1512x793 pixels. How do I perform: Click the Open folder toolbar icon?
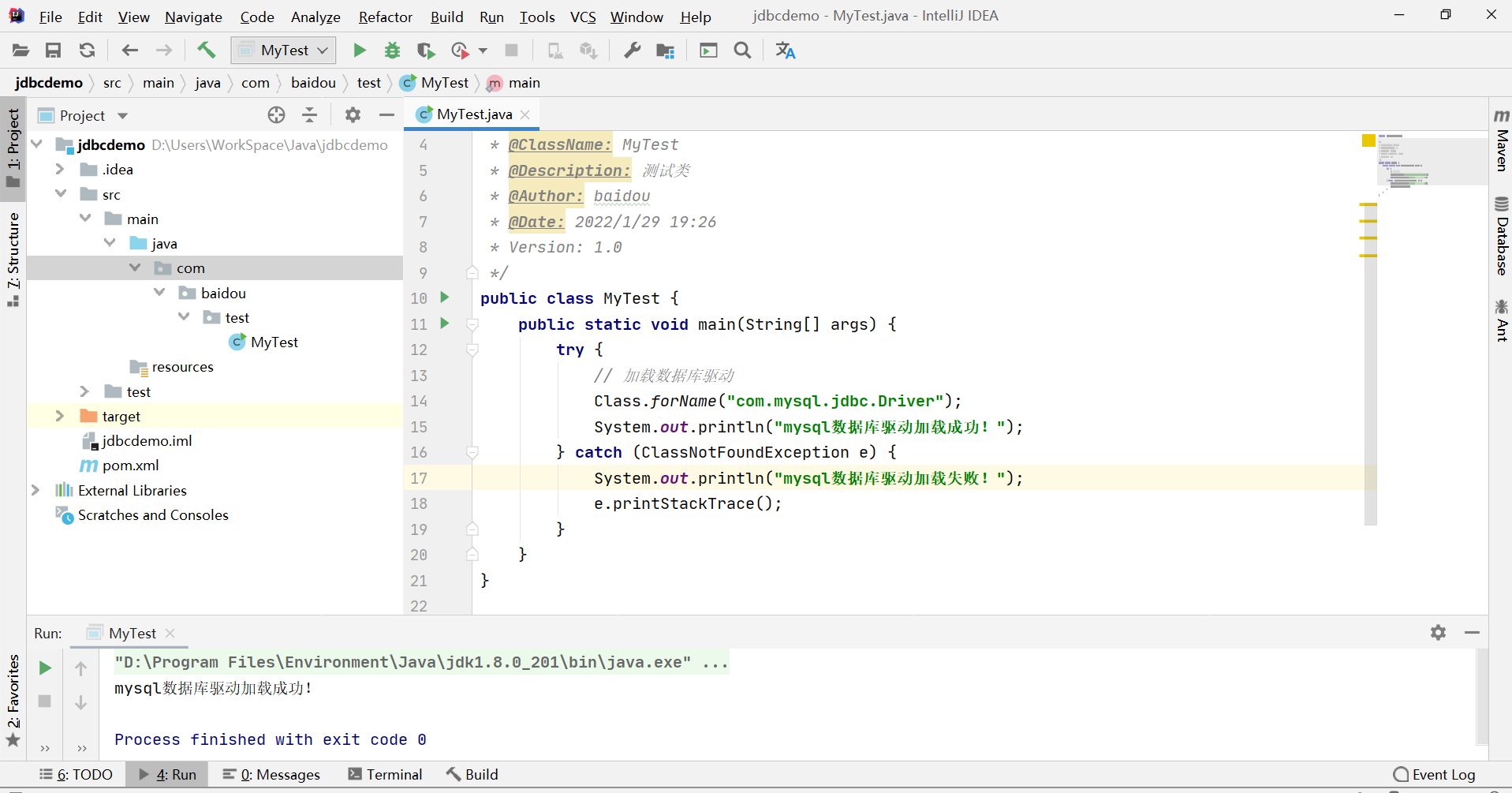point(21,50)
